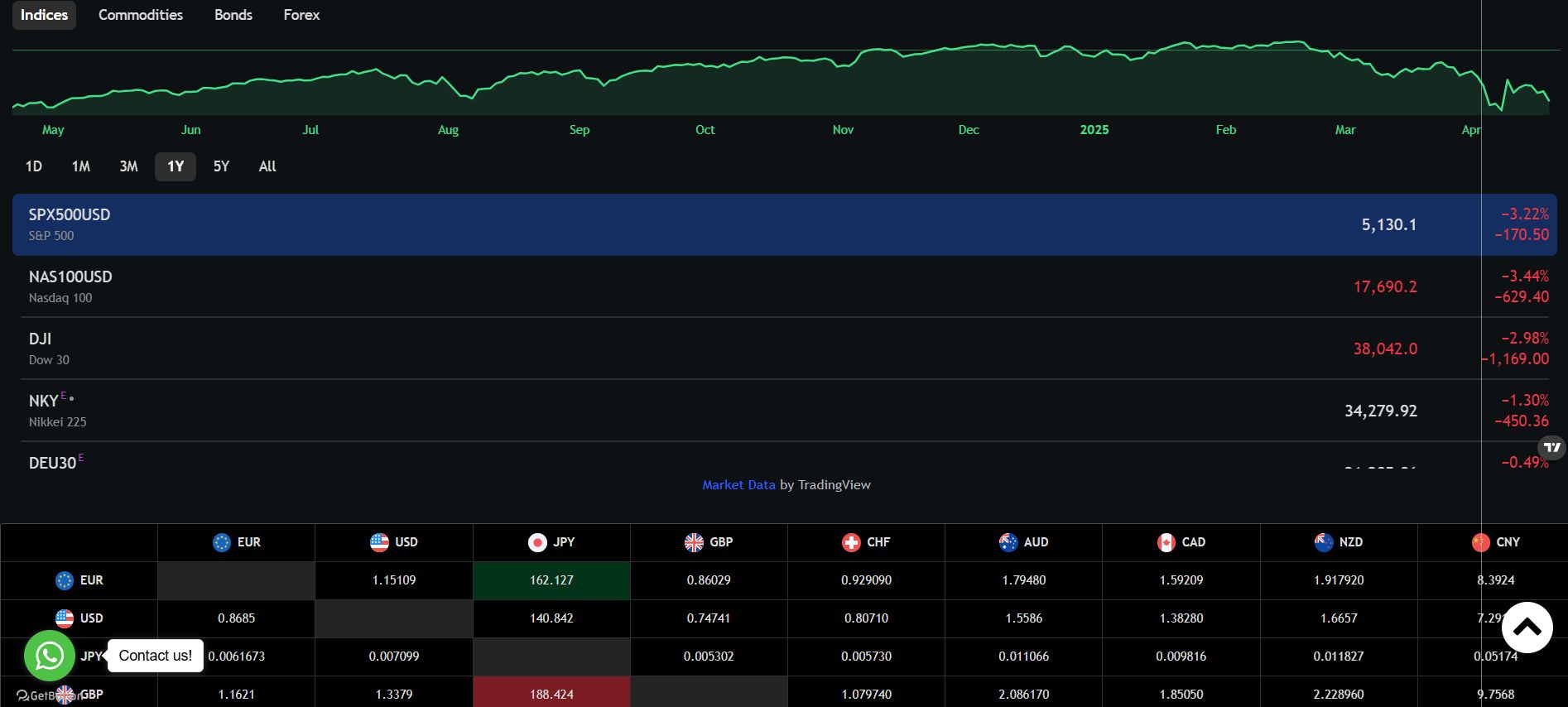Click the EUR/NZD cell 1.917920
Screen dimensions: 1568x707
(x=1339, y=580)
